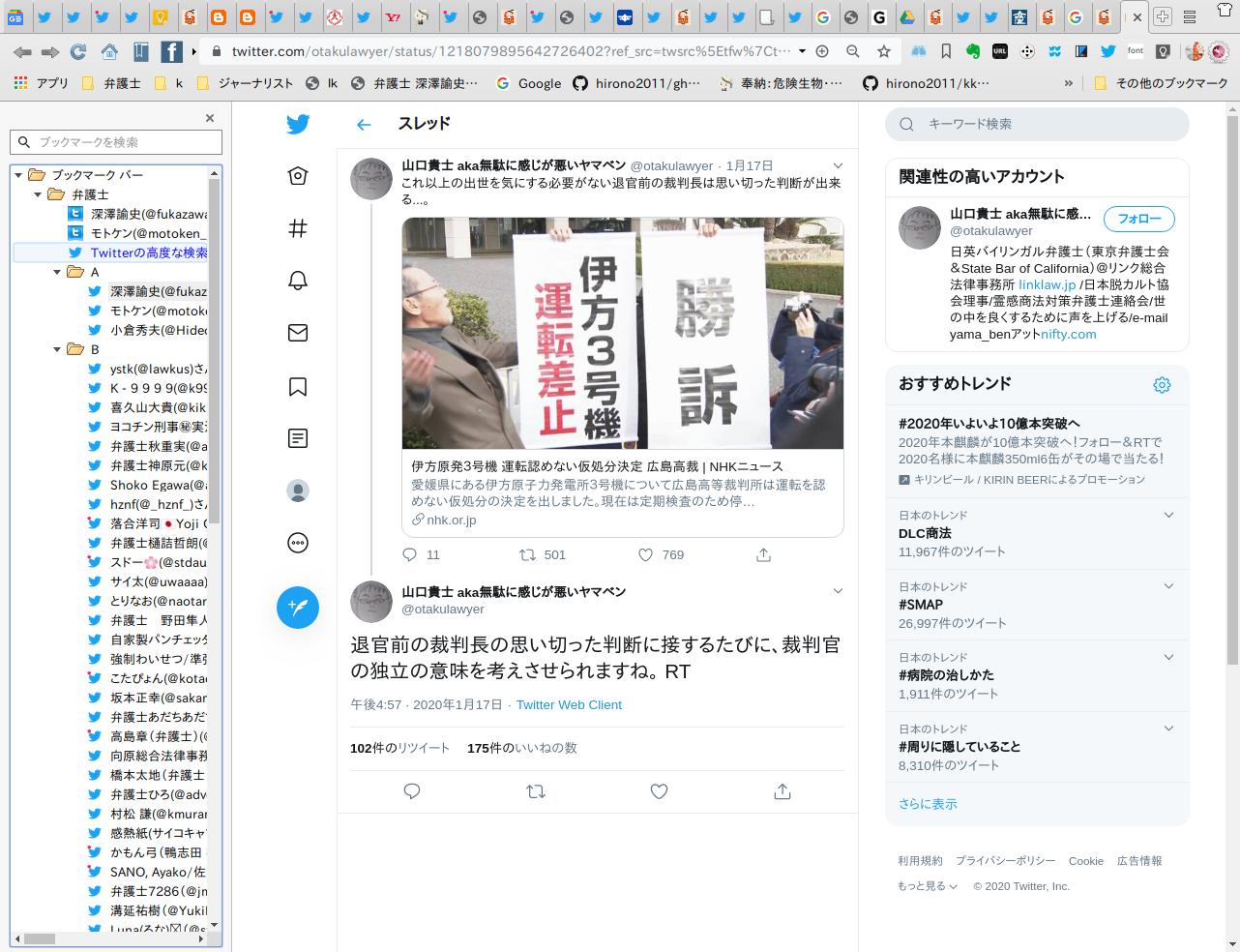Open Lists with the list icon
Viewport: 1240px width, 952px height.
pos(298,438)
